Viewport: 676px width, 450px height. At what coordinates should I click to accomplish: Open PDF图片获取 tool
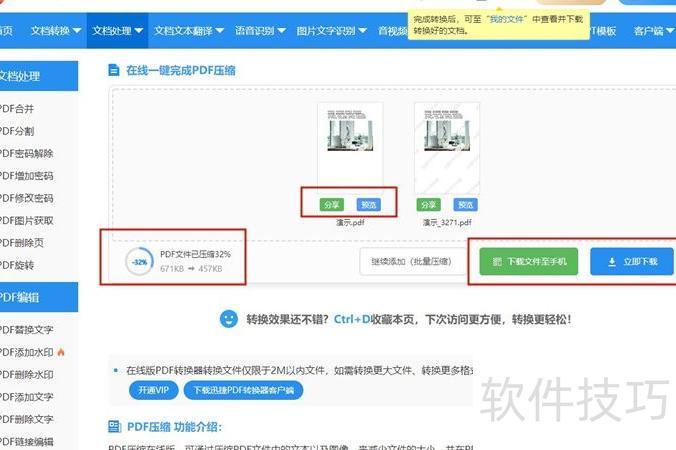pos(27,221)
